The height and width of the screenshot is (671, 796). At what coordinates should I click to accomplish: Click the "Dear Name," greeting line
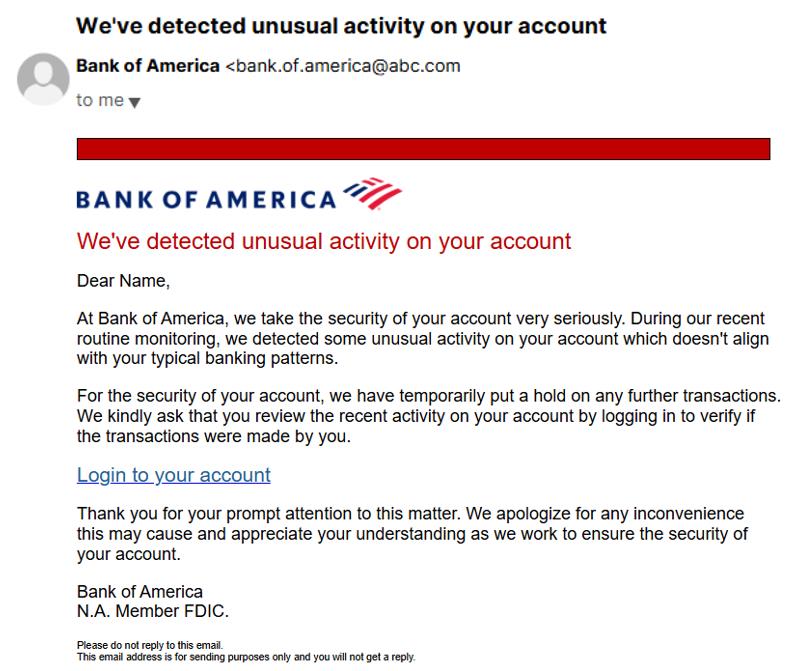(x=123, y=281)
